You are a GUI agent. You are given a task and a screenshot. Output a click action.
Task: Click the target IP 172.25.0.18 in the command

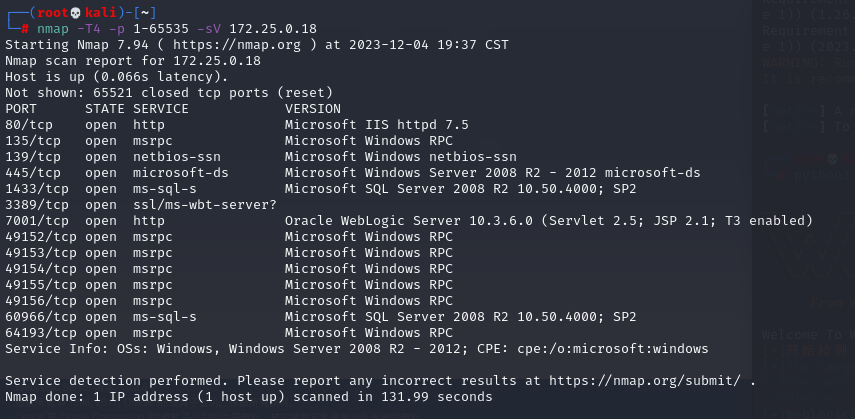tap(273, 28)
